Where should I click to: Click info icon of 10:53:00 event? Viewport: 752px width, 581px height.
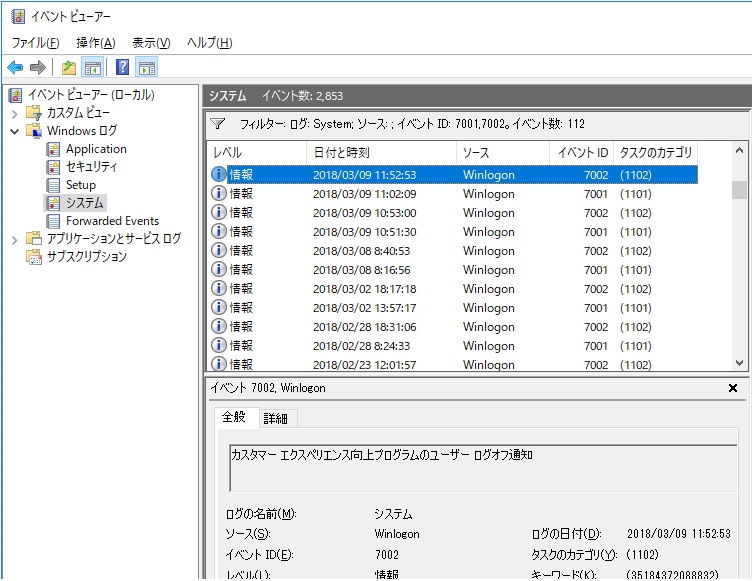[219, 213]
